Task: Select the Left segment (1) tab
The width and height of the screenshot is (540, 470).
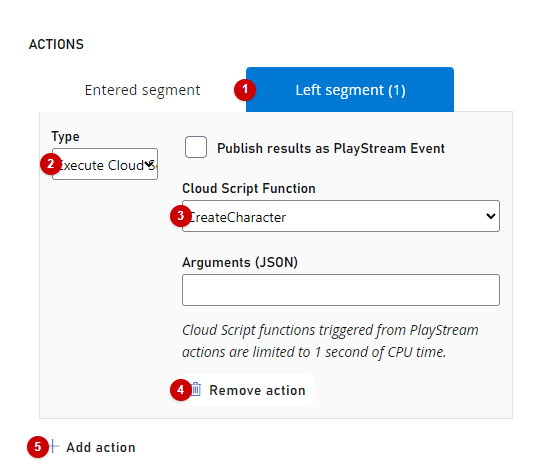Action: [350, 90]
